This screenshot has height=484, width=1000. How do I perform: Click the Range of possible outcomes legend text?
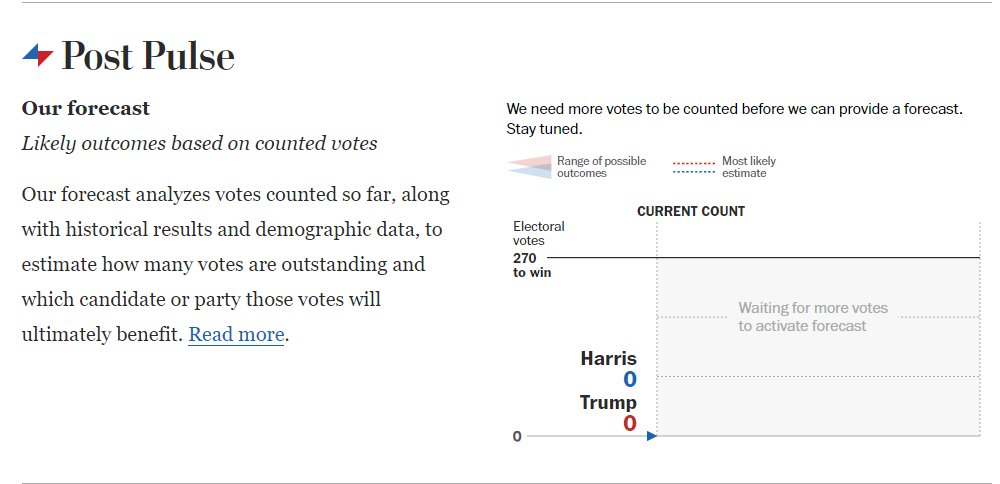[x=601, y=167]
